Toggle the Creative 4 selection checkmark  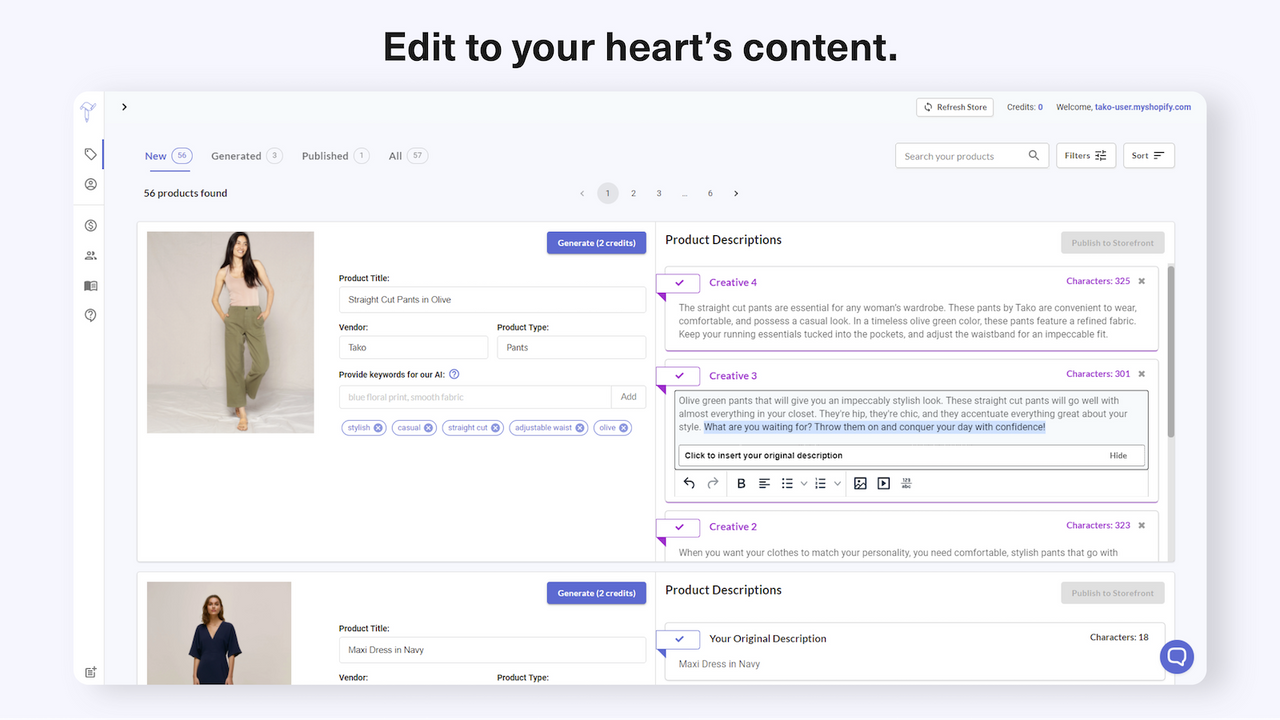tap(678, 282)
